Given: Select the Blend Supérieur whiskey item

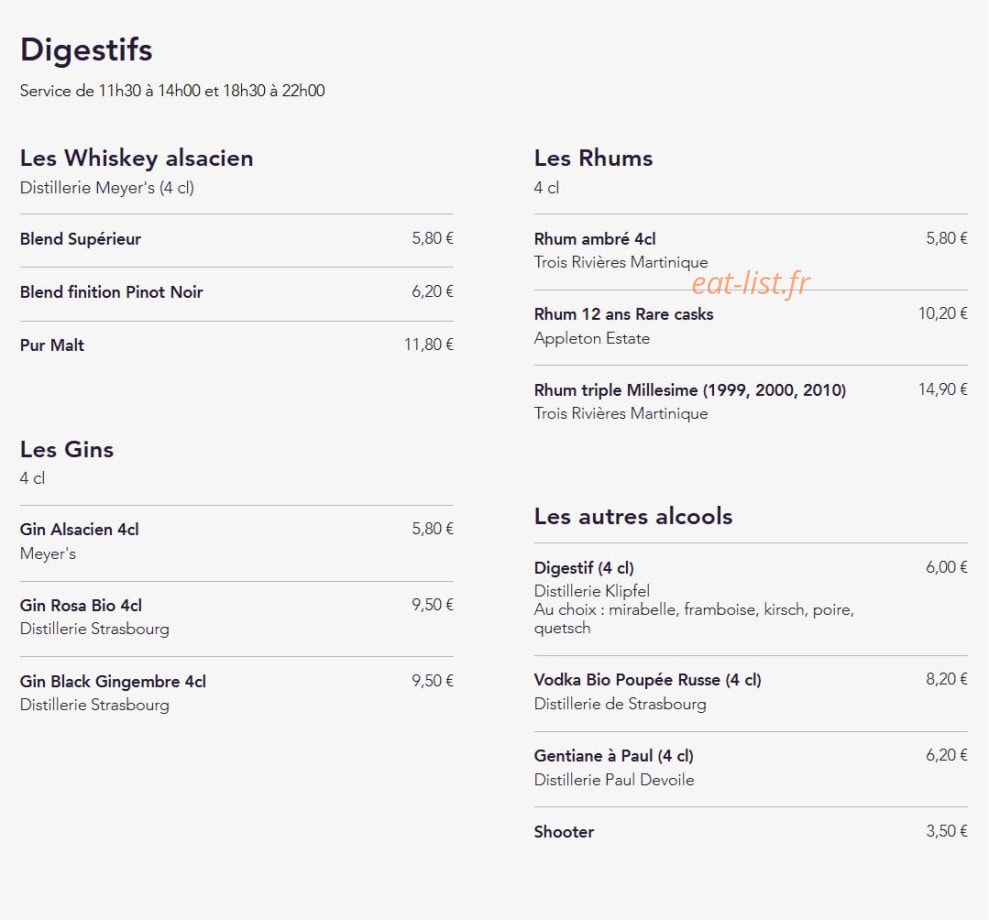Looking at the screenshot, I should tap(237, 239).
